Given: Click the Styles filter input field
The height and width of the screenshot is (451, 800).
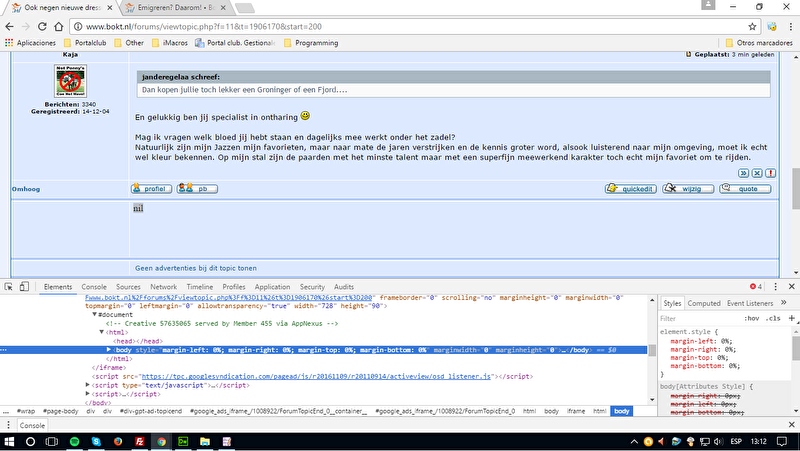Looking at the screenshot, I should [x=699, y=318].
